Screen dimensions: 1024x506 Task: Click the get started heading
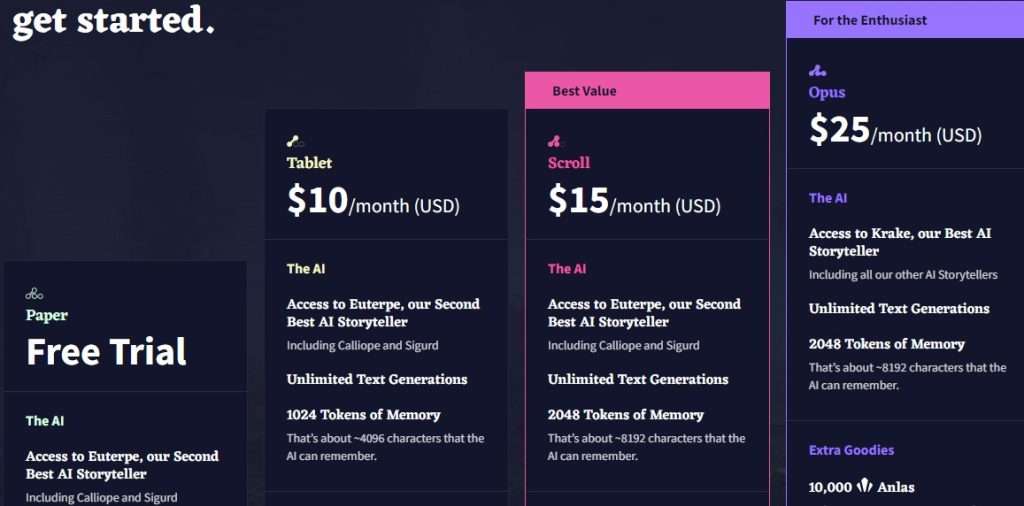coord(114,20)
